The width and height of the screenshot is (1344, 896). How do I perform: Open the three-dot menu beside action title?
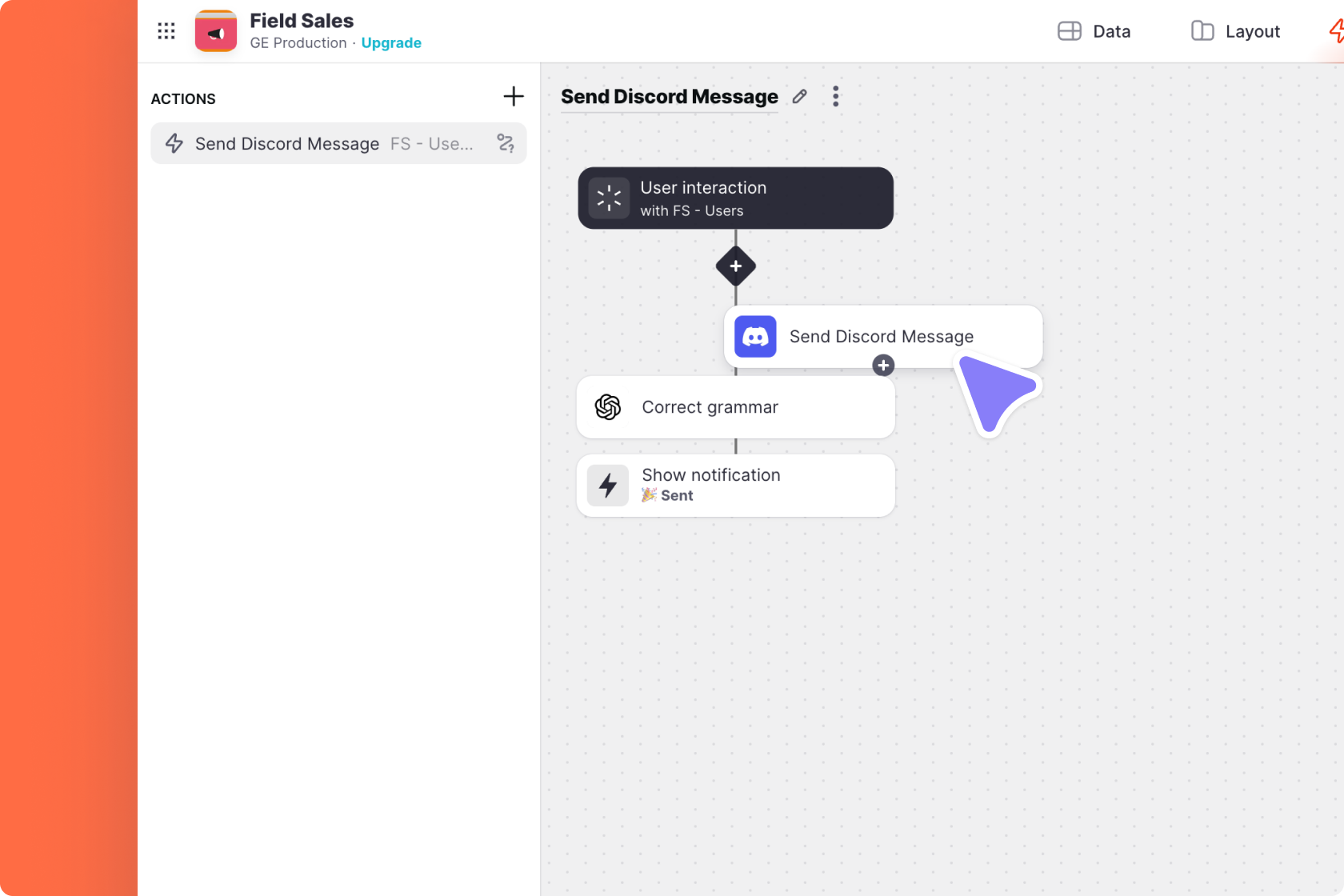(835, 97)
